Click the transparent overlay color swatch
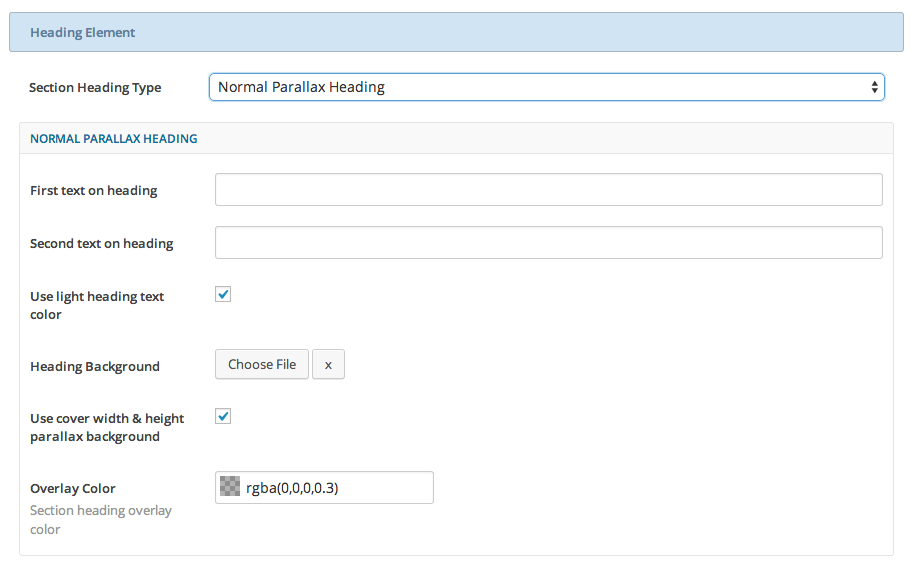The height and width of the screenshot is (571, 914). 230,487
